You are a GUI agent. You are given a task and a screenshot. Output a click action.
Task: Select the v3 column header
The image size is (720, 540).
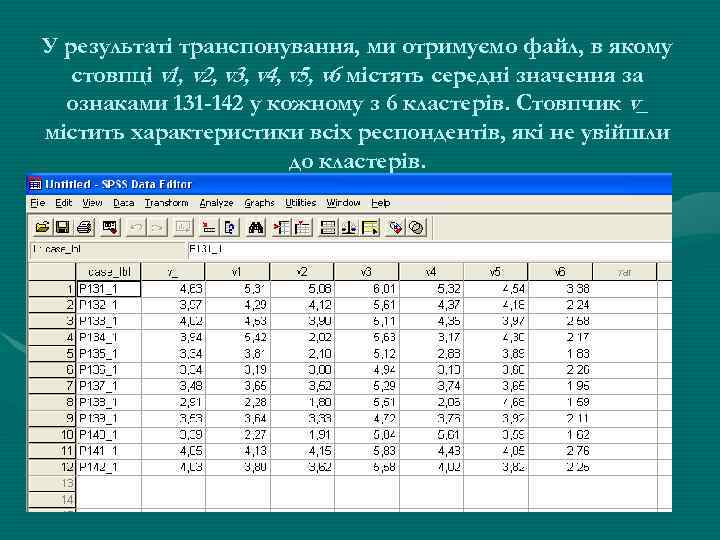click(x=366, y=272)
